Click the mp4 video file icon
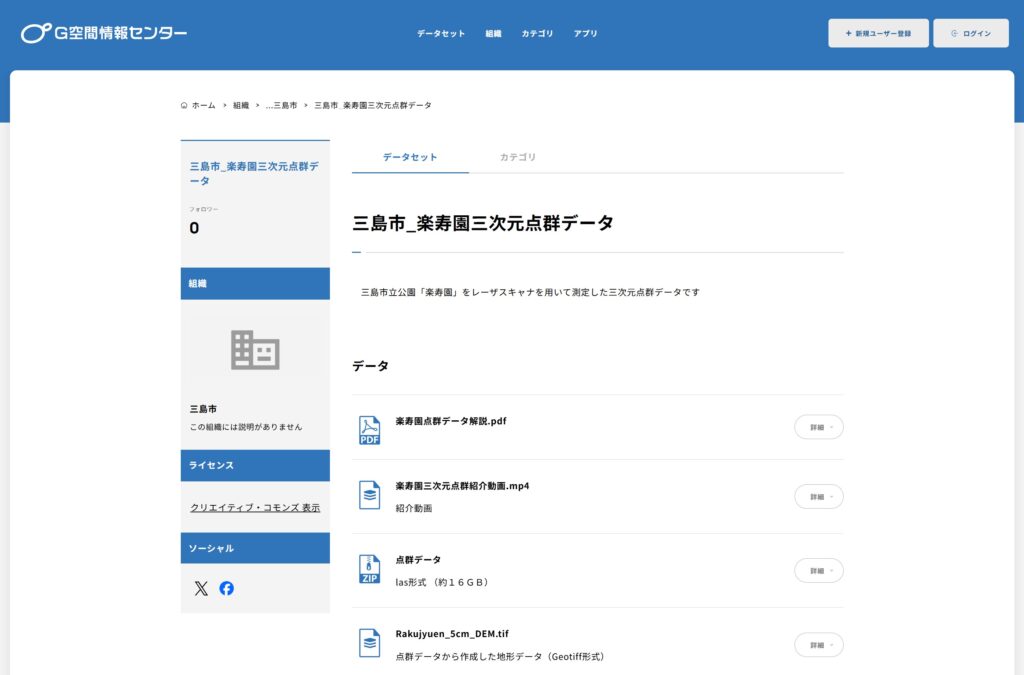1024x675 pixels. click(x=370, y=495)
